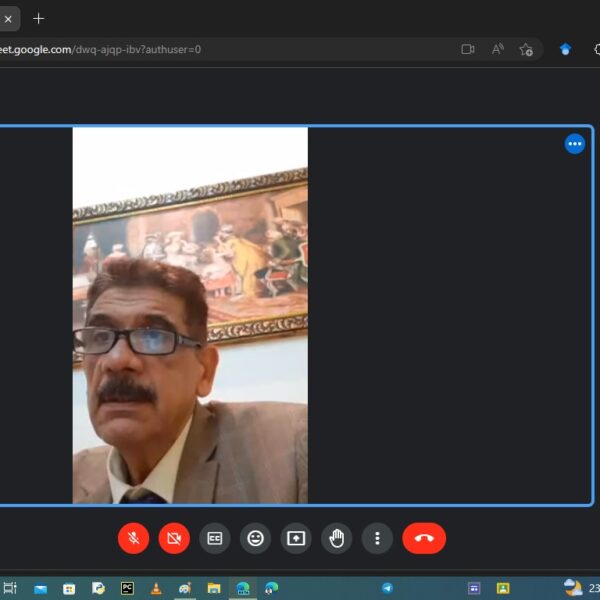Open the emoji reactions panel

pyautogui.click(x=255, y=538)
